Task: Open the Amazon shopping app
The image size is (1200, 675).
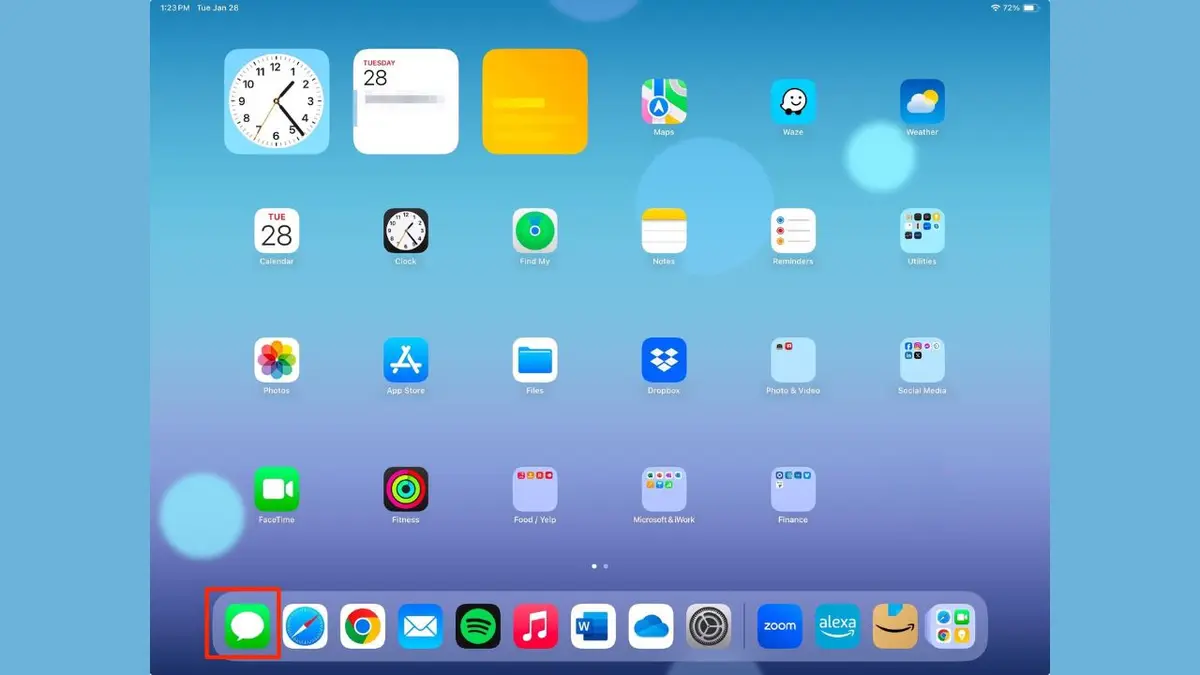Action: [x=895, y=626]
